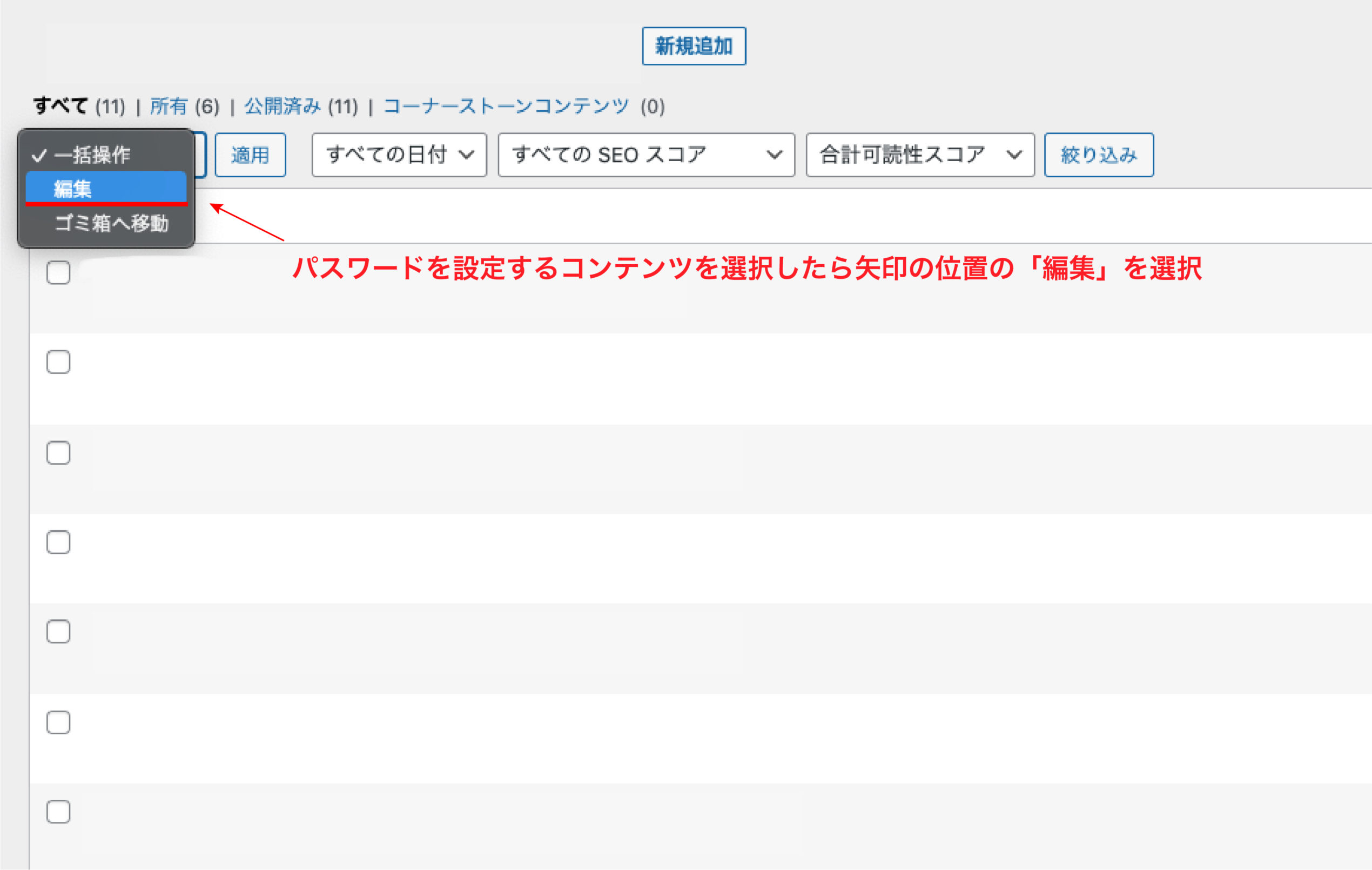
Task: Click the highlighted 編集 option with red underline
Action: pos(106,188)
